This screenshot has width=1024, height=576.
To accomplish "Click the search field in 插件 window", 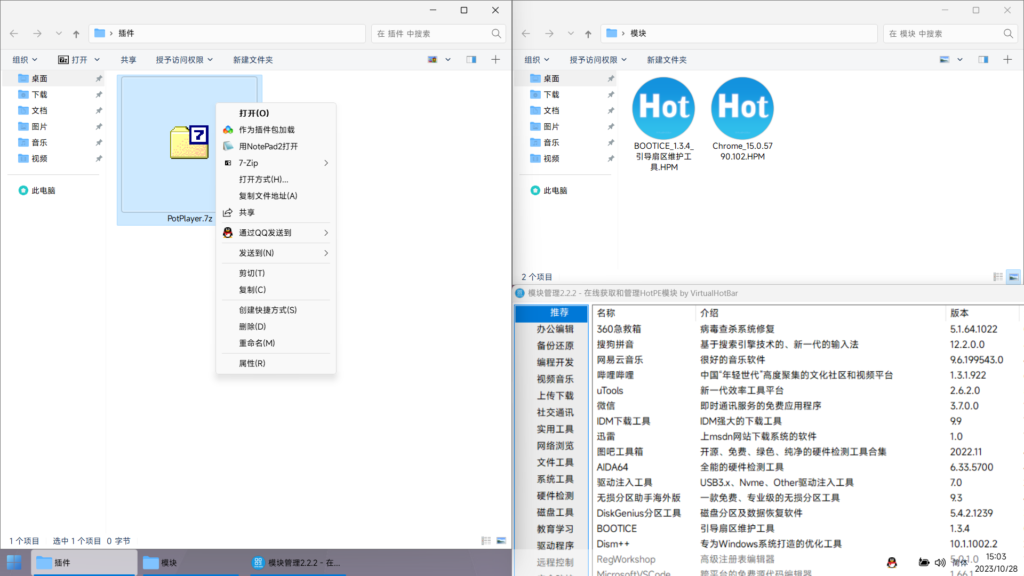I will (439, 33).
